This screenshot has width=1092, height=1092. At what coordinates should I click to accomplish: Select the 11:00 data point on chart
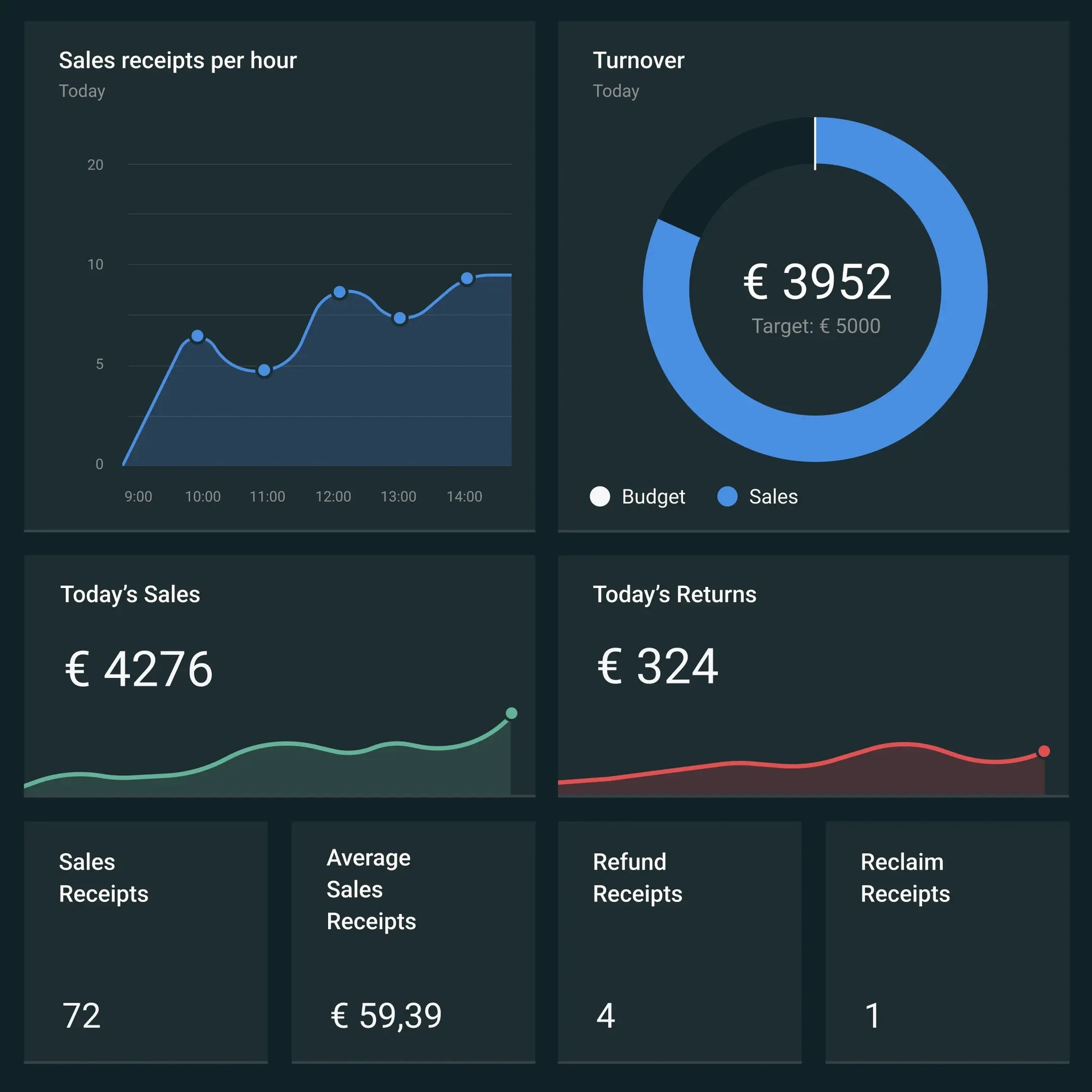pyautogui.click(x=264, y=370)
